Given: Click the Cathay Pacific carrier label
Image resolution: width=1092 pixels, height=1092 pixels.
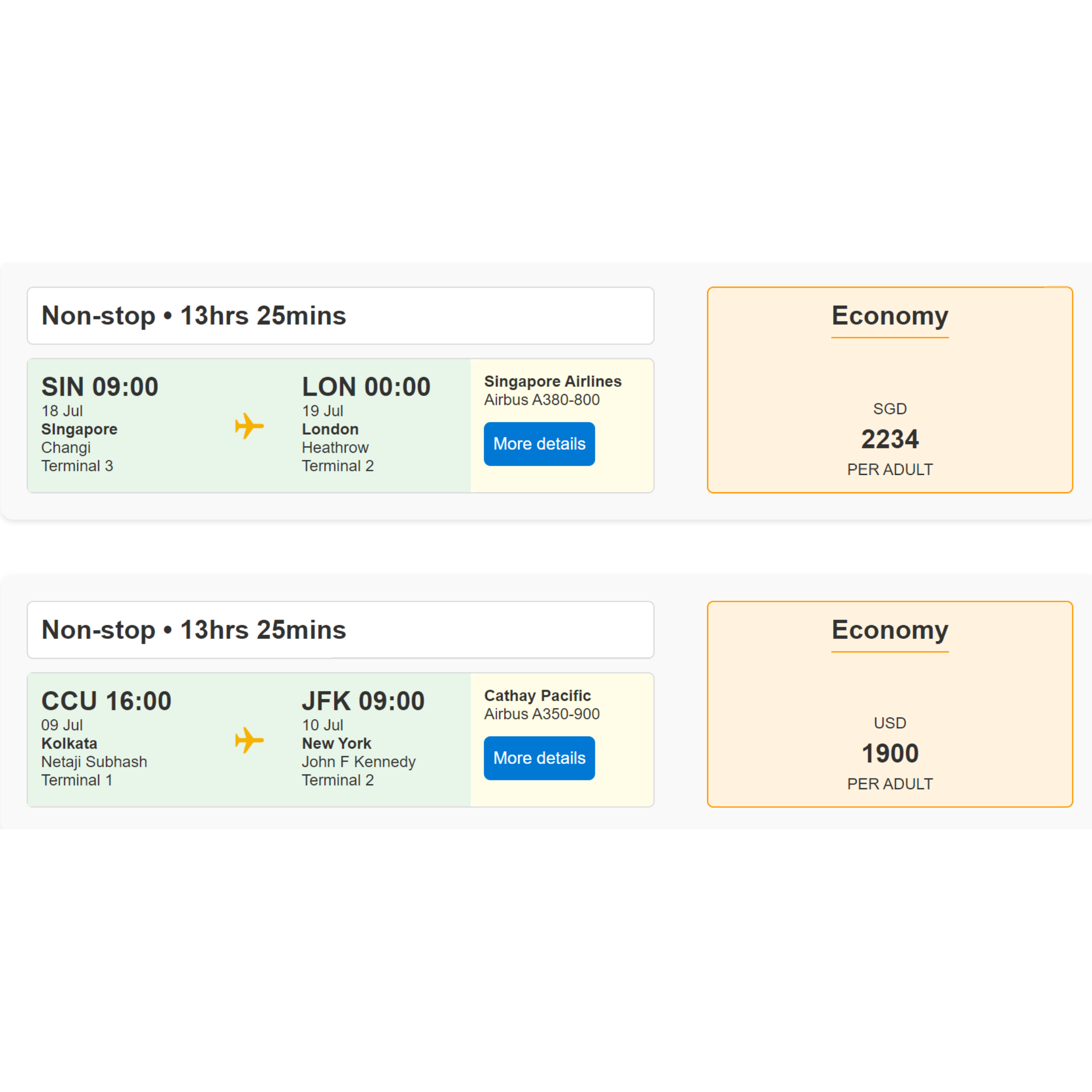Looking at the screenshot, I should [537, 696].
